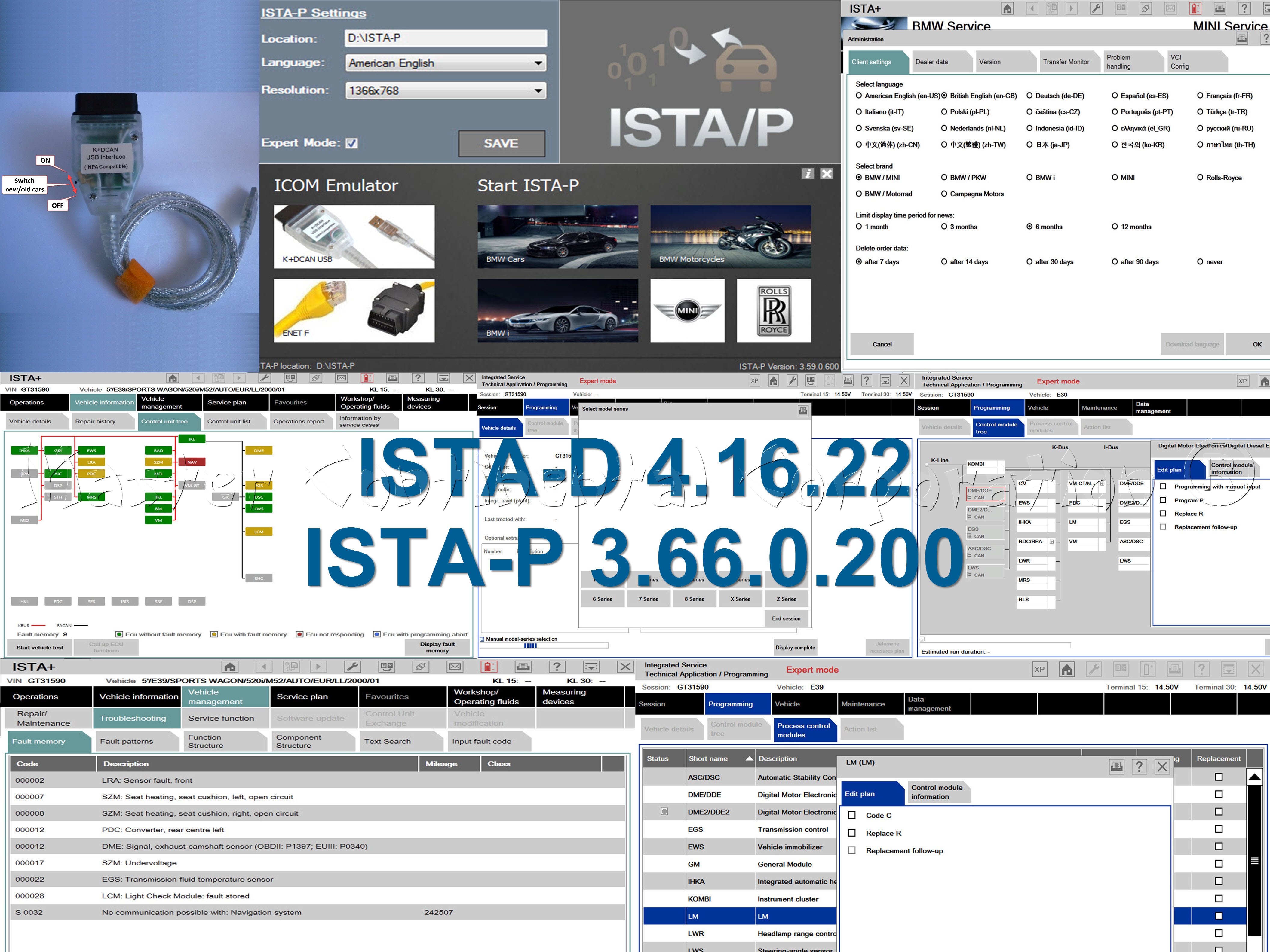This screenshot has height=952, width=1270.
Task: Switch to Fault patterns tab
Action: click(x=137, y=741)
